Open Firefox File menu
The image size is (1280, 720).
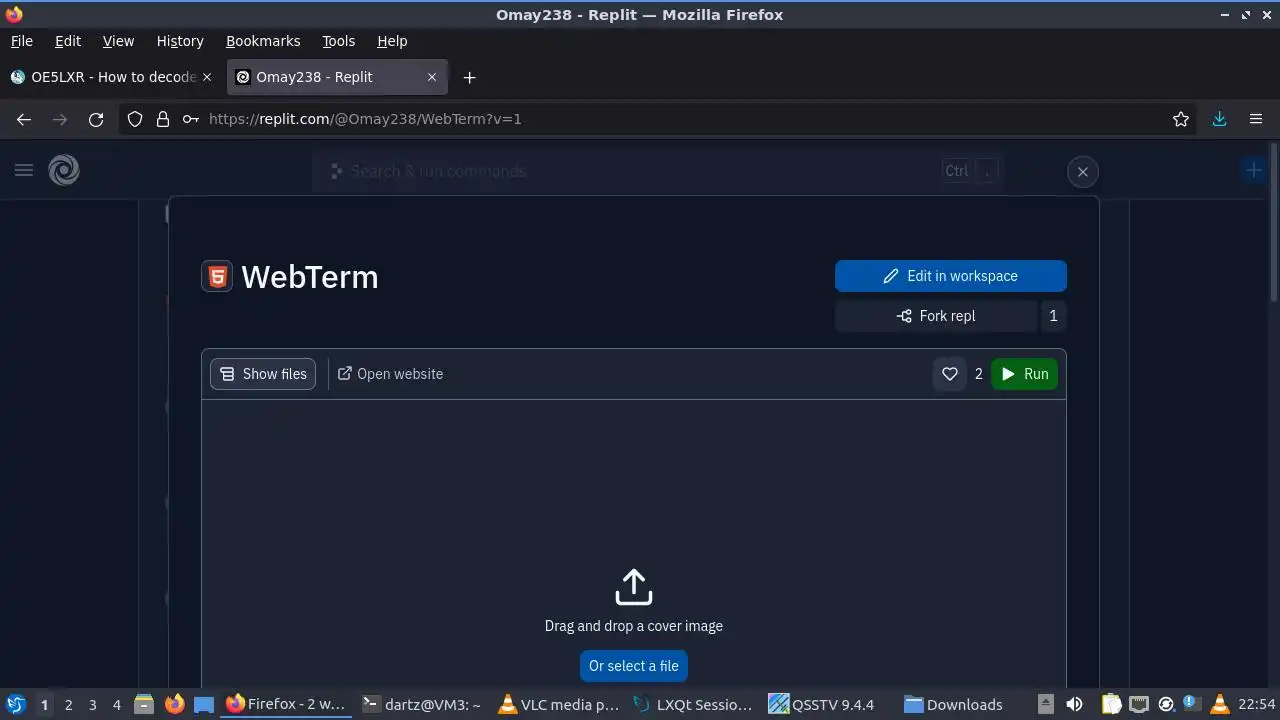point(21,41)
